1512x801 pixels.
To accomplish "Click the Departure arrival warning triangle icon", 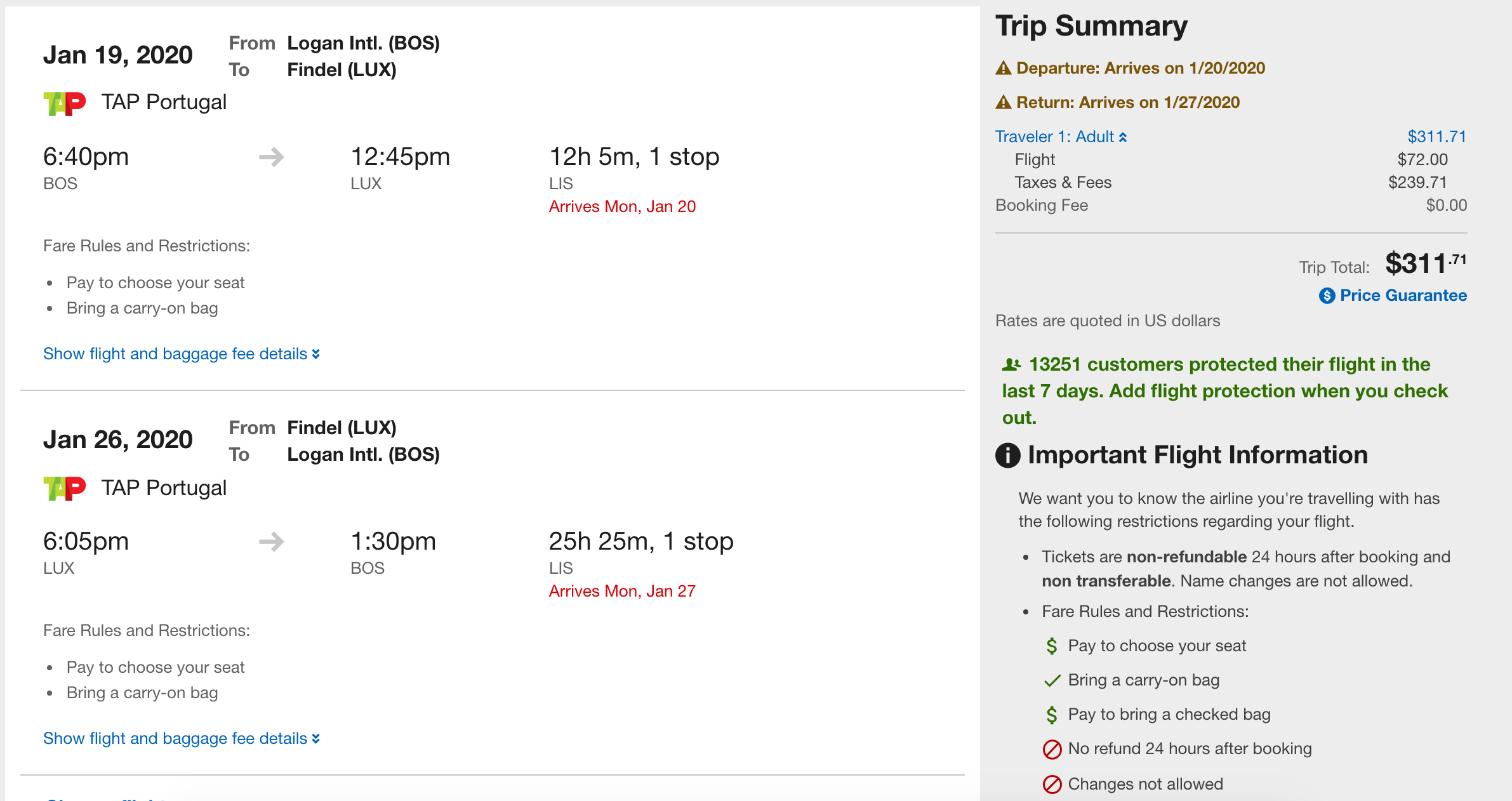I will (x=1003, y=68).
